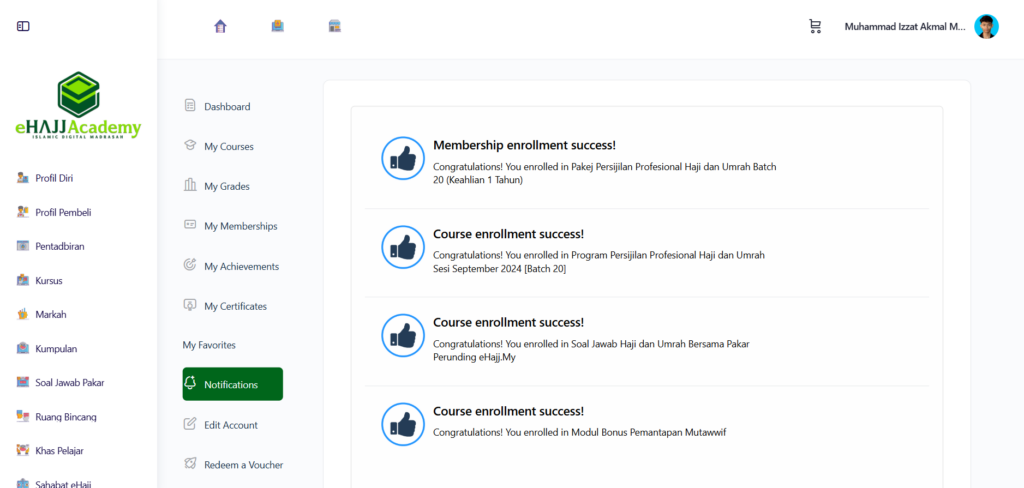View My Grades page
The height and width of the screenshot is (488, 1024).
coord(226,186)
